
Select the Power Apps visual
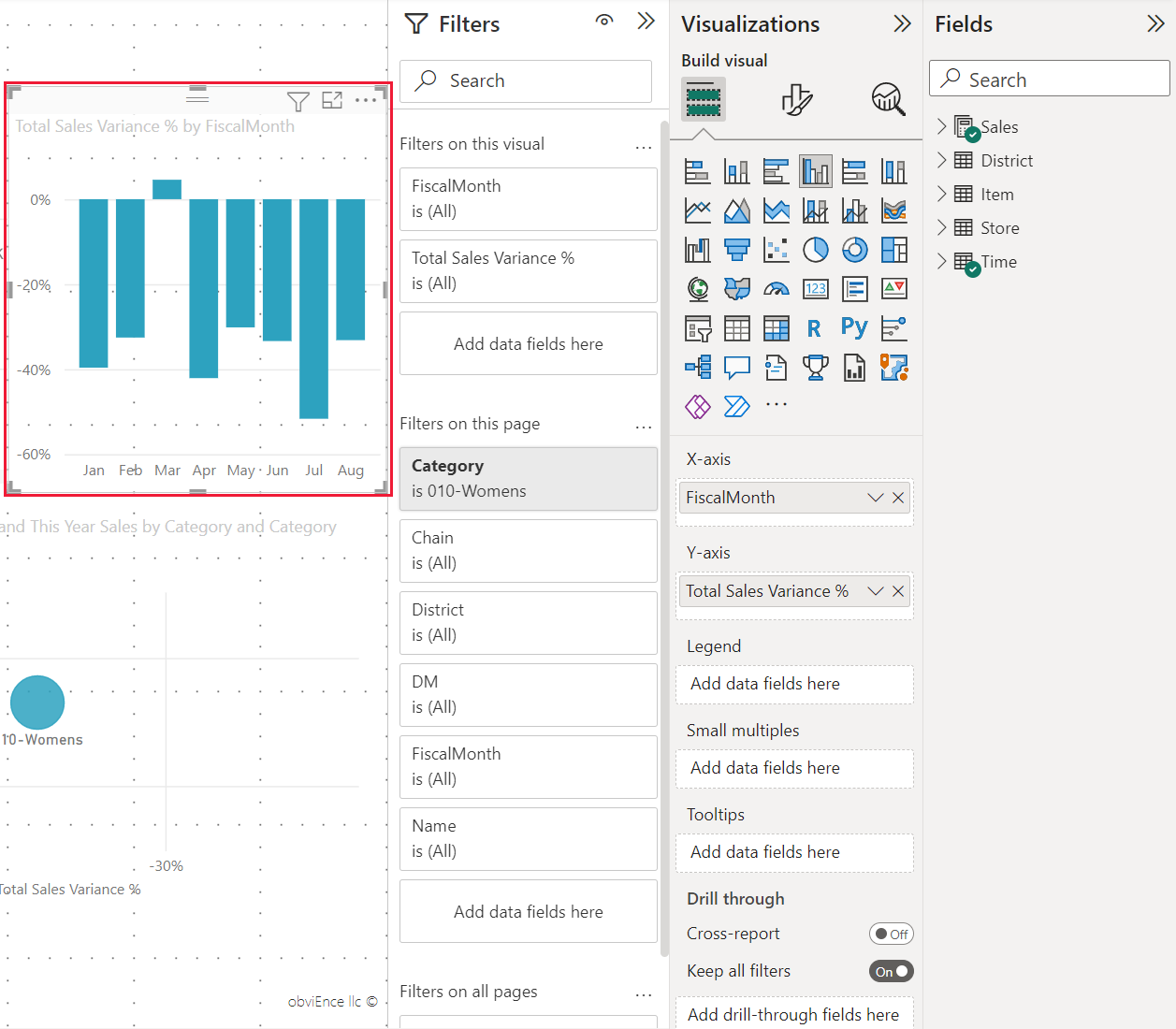[698, 406]
